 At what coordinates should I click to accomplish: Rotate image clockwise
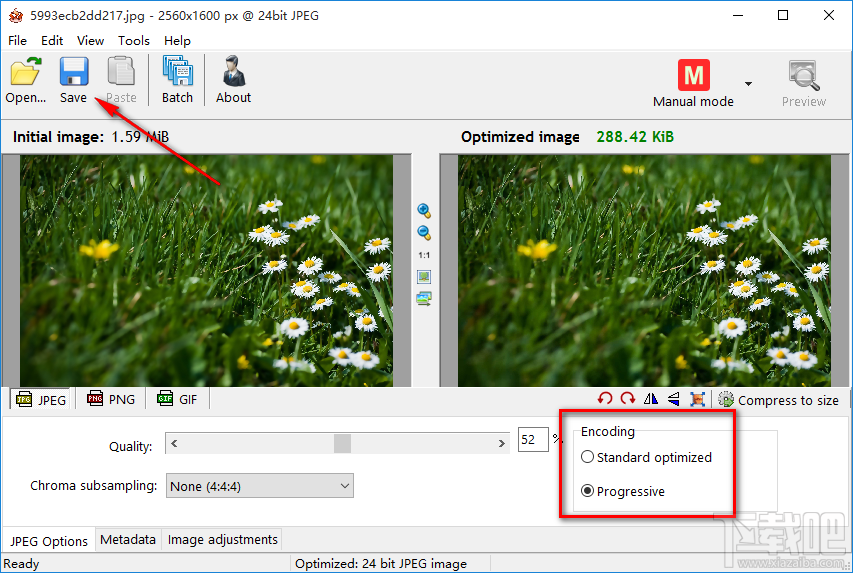point(628,399)
